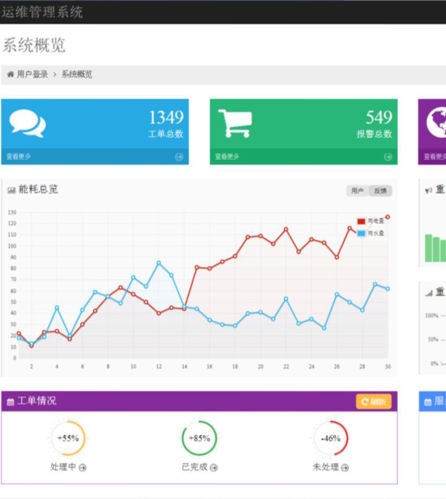Viewport: 446px width, 499px height.
Task: Click the 已完成 label
Action: pyautogui.click(x=195, y=467)
